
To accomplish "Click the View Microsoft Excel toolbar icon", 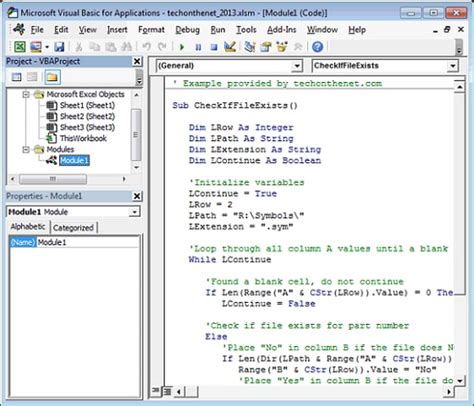I will tap(19, 47).
